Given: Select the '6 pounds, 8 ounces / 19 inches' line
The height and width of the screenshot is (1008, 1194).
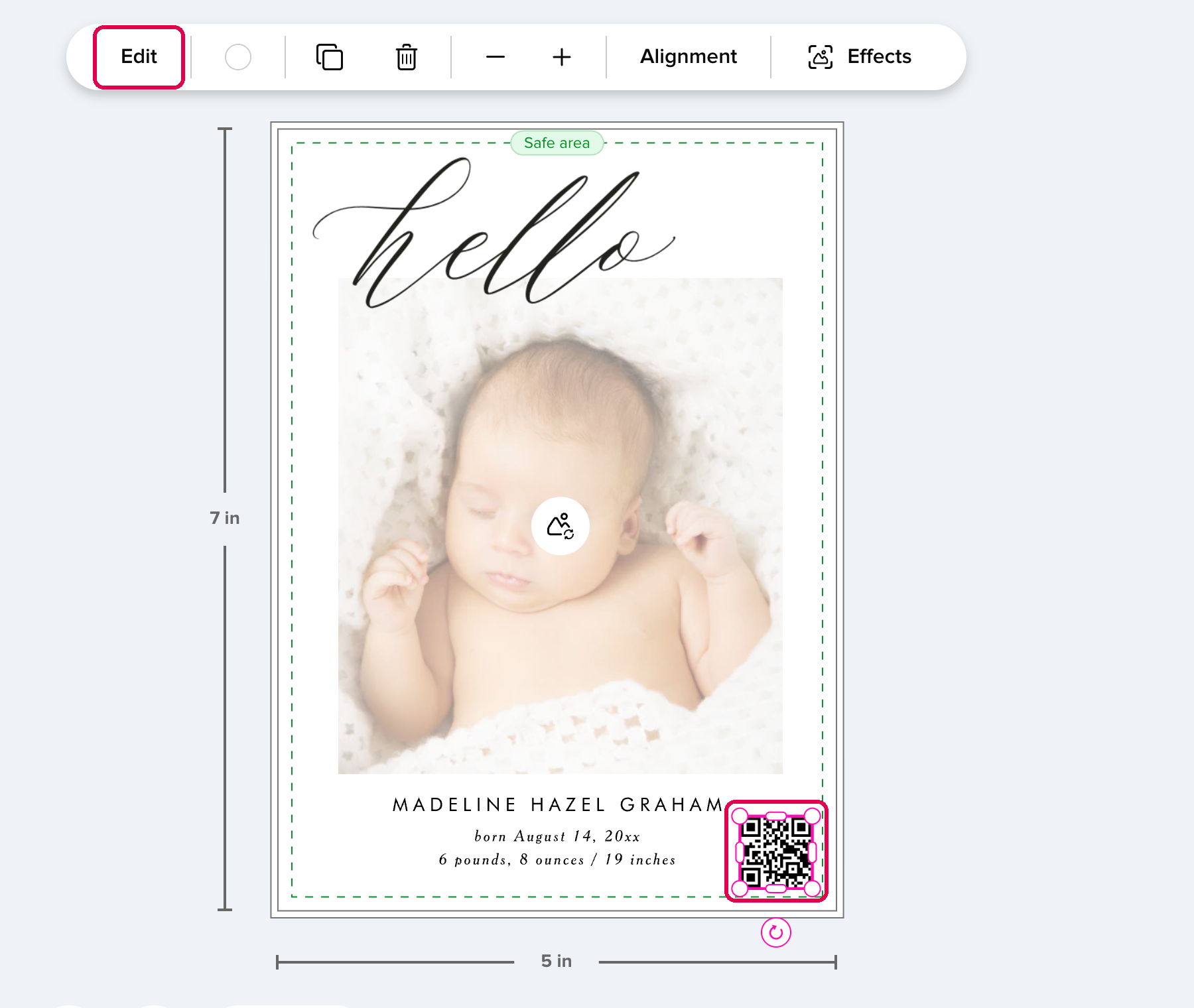Looking at the screenshot, I should pyautogui.click(x=557, y=859).
